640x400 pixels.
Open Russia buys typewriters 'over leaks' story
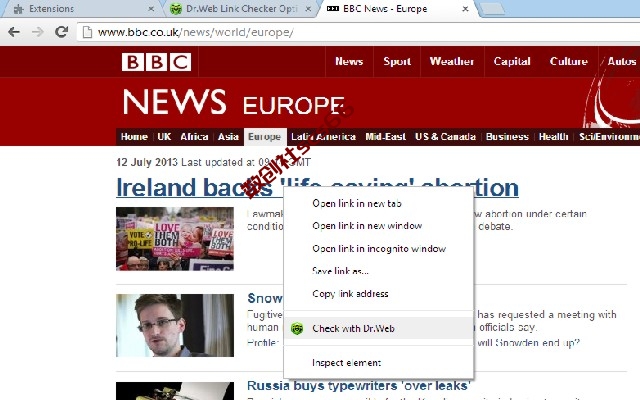pos(359,385)
